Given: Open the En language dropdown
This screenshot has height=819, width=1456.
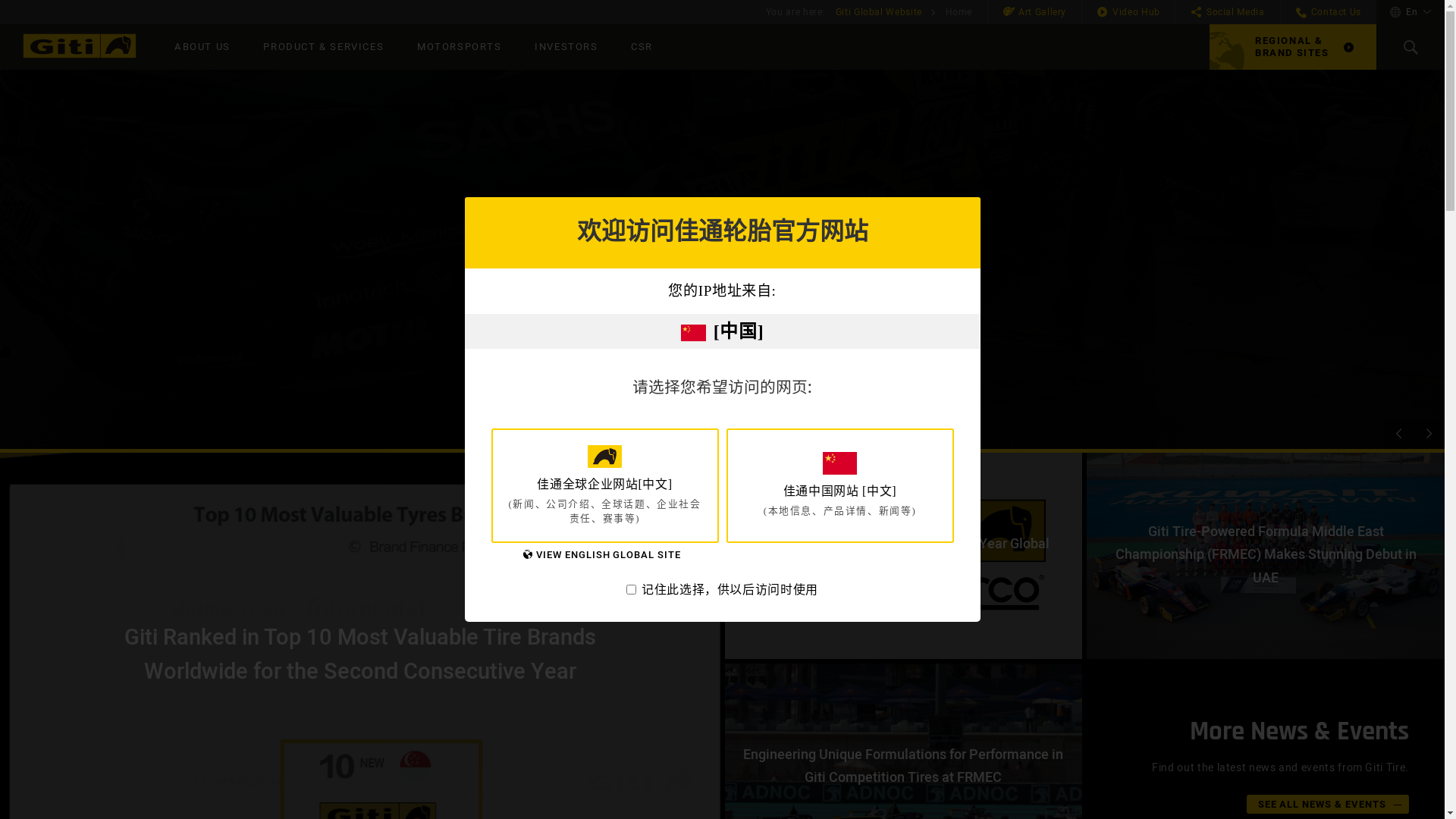Looking at the screenshot, I should tap(1411, 12).
